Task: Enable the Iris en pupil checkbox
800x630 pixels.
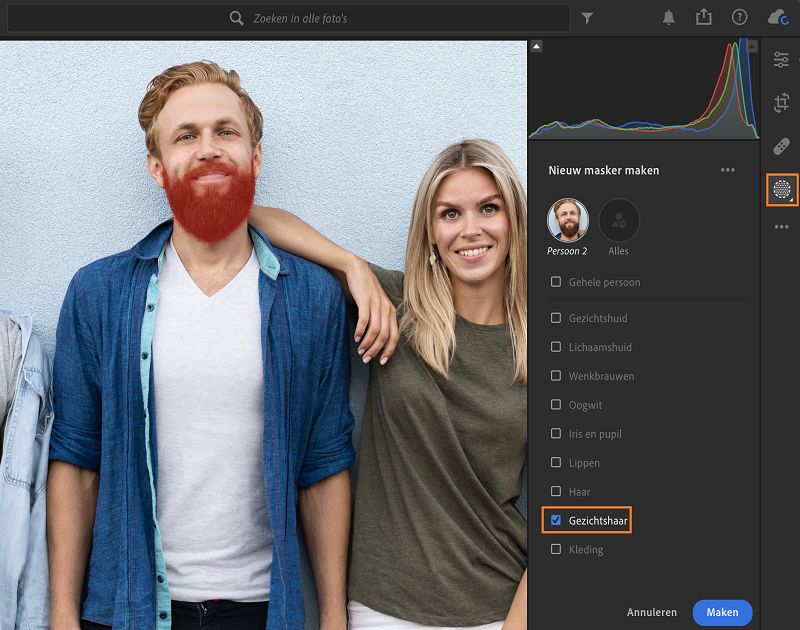Action: [x=556, y=433]
